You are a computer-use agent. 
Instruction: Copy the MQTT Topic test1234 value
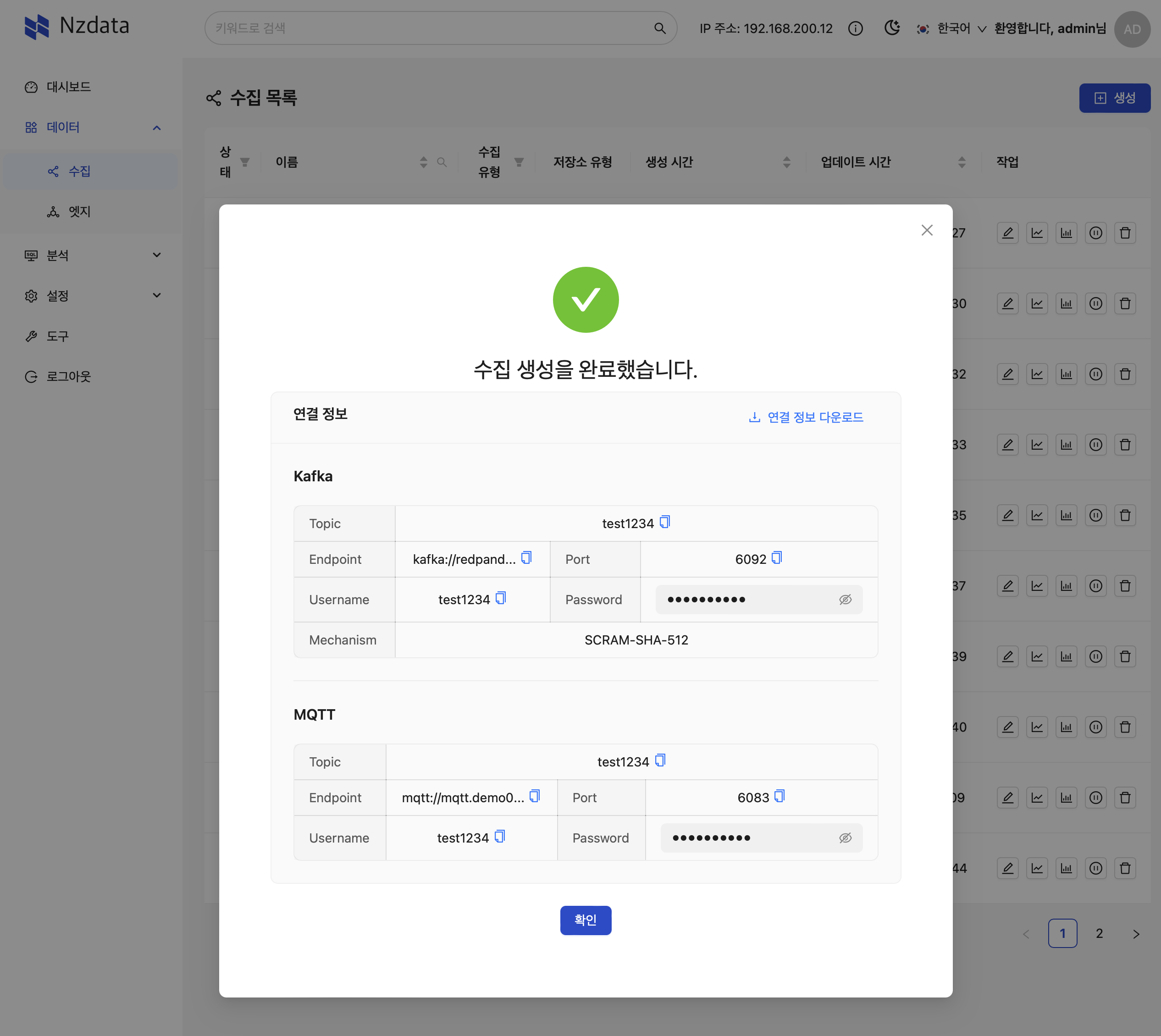[660, 760]
